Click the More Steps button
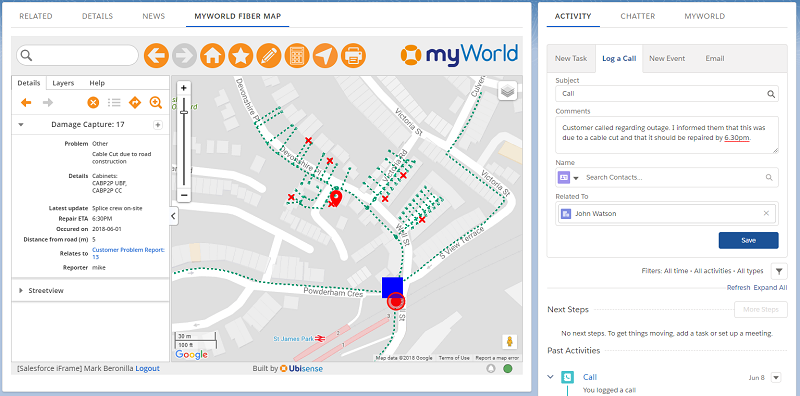 tap(761, 310)
